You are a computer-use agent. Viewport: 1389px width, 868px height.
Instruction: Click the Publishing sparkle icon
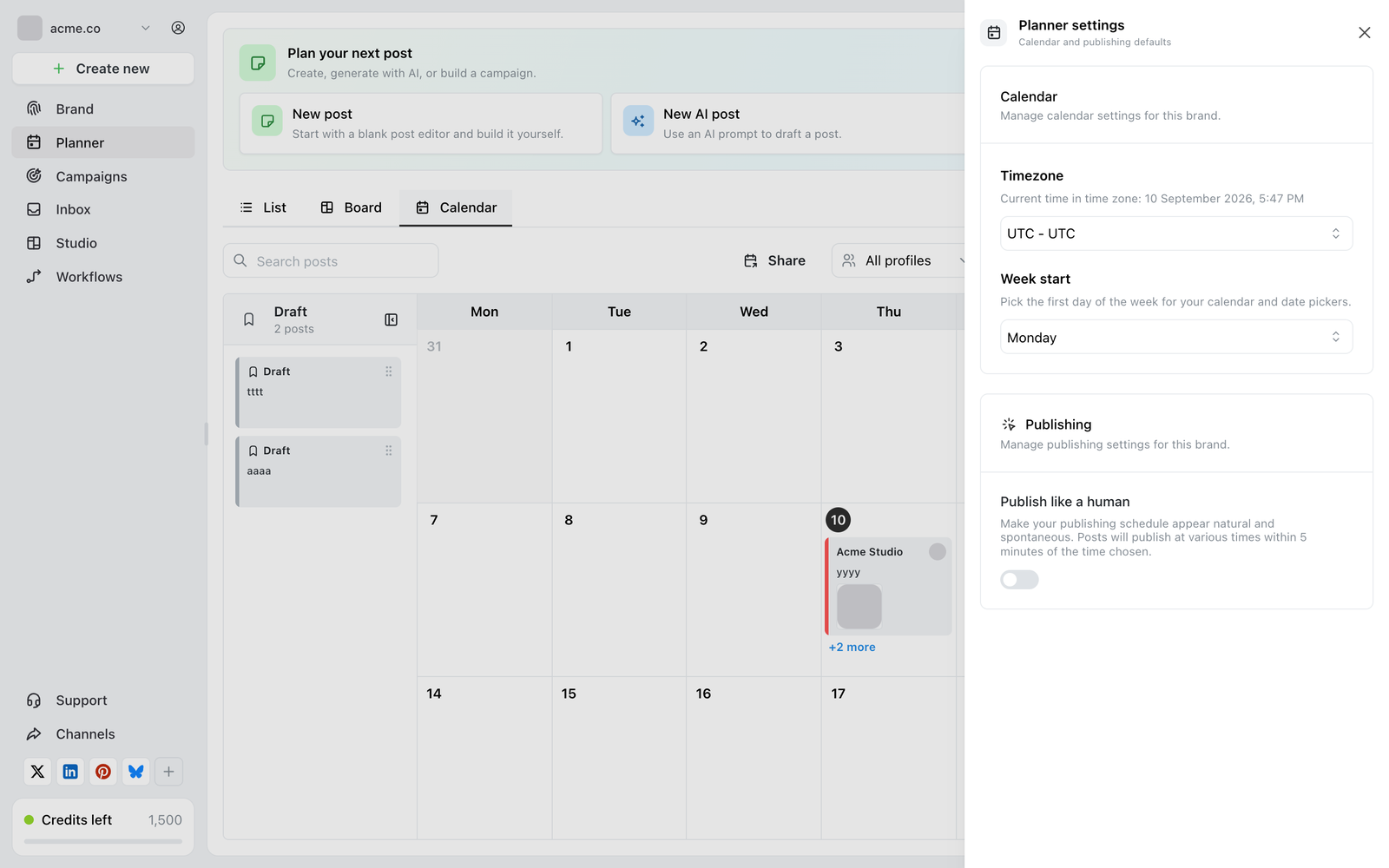pyautogui.click(x=1009, y=424)
